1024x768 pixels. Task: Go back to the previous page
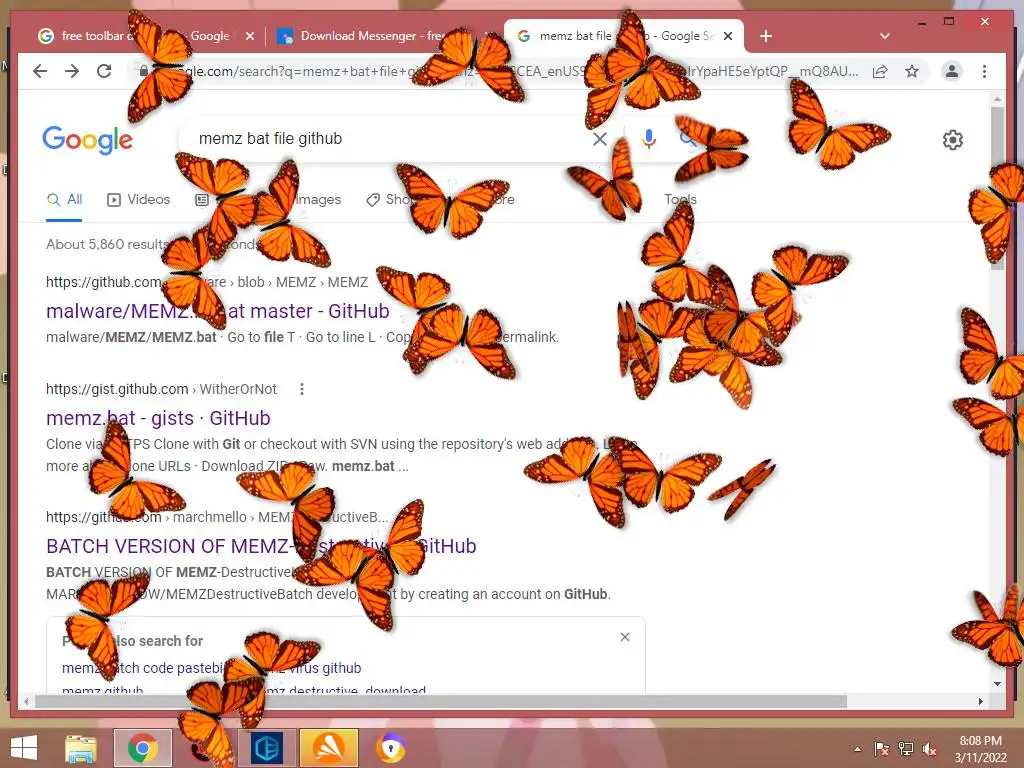40,71
